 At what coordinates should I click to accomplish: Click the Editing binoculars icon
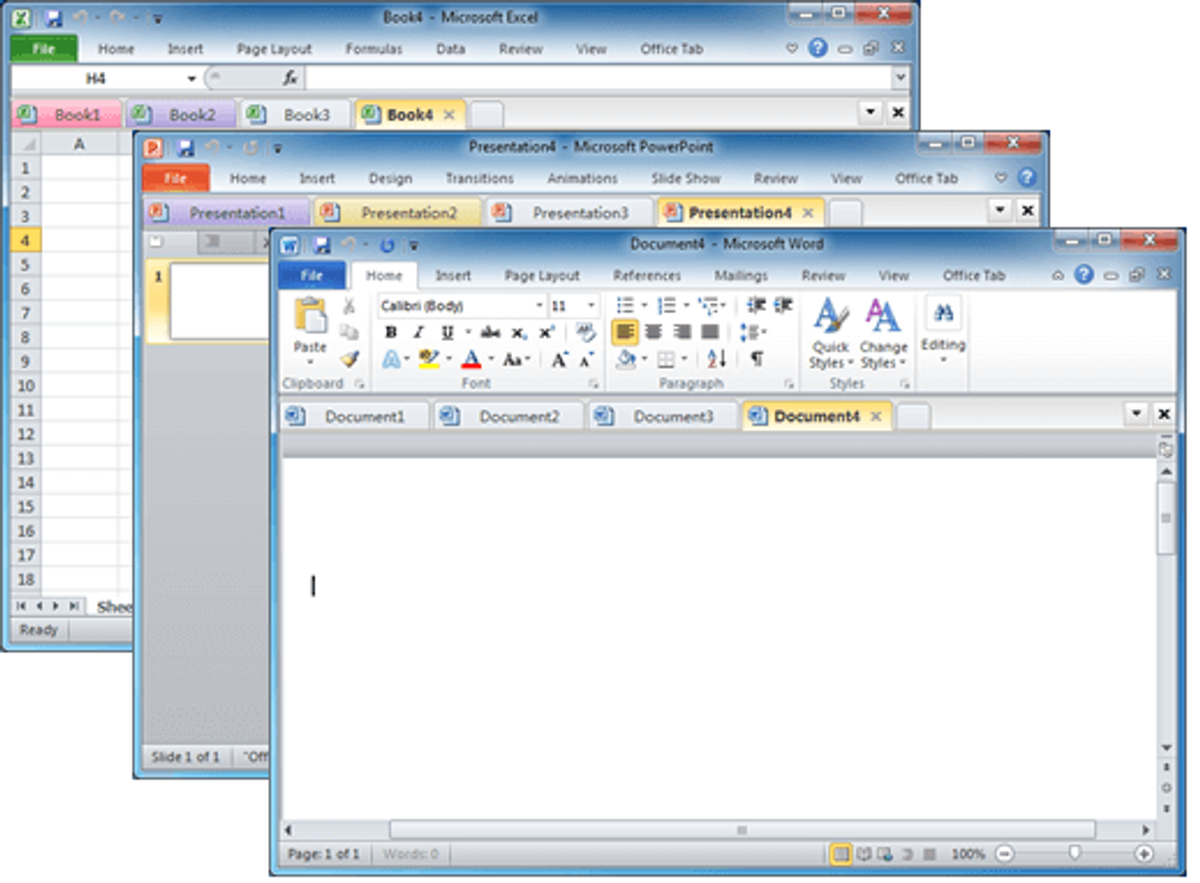pos(943,313)
